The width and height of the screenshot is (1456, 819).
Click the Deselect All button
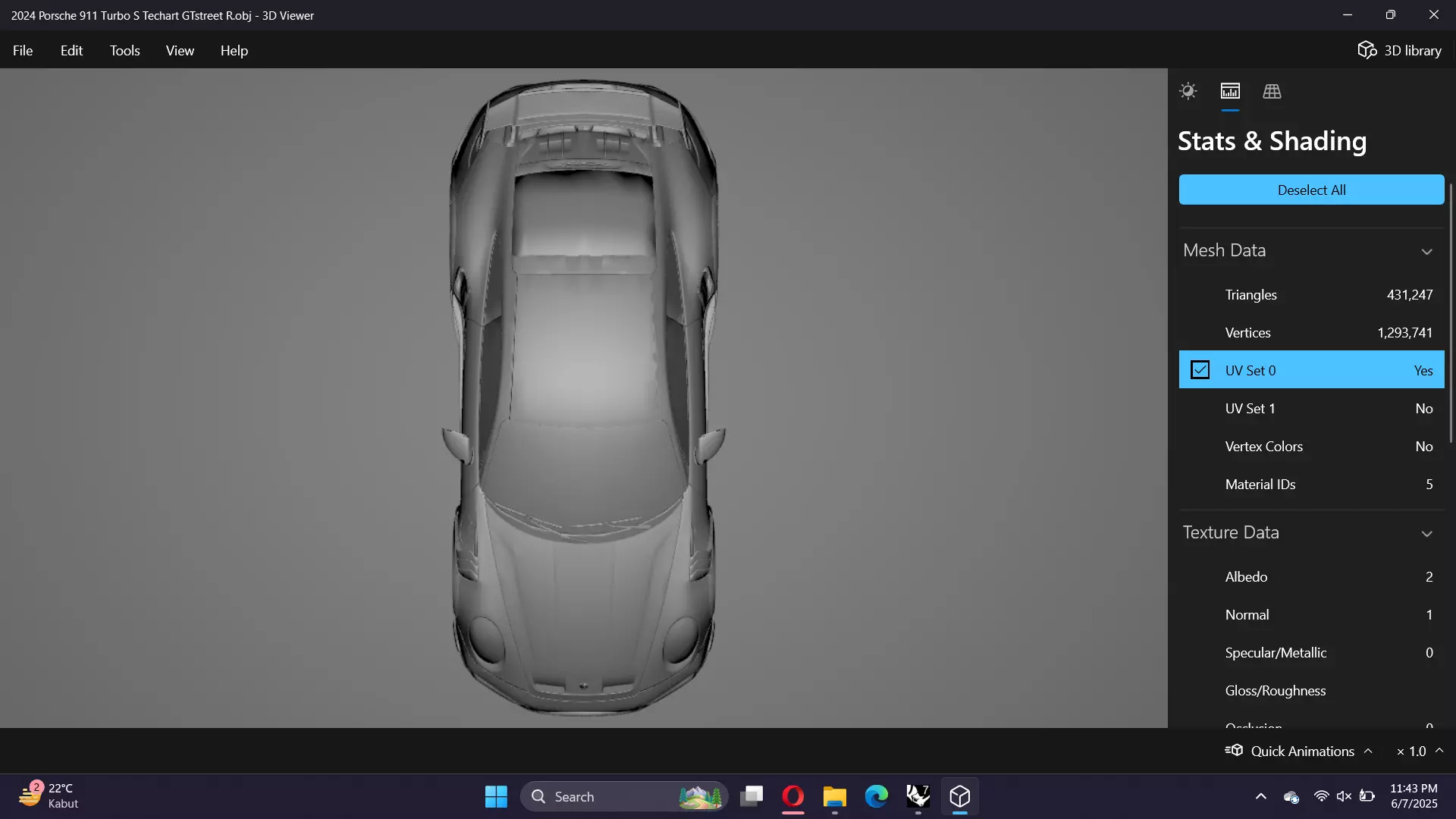(1311, 190)
